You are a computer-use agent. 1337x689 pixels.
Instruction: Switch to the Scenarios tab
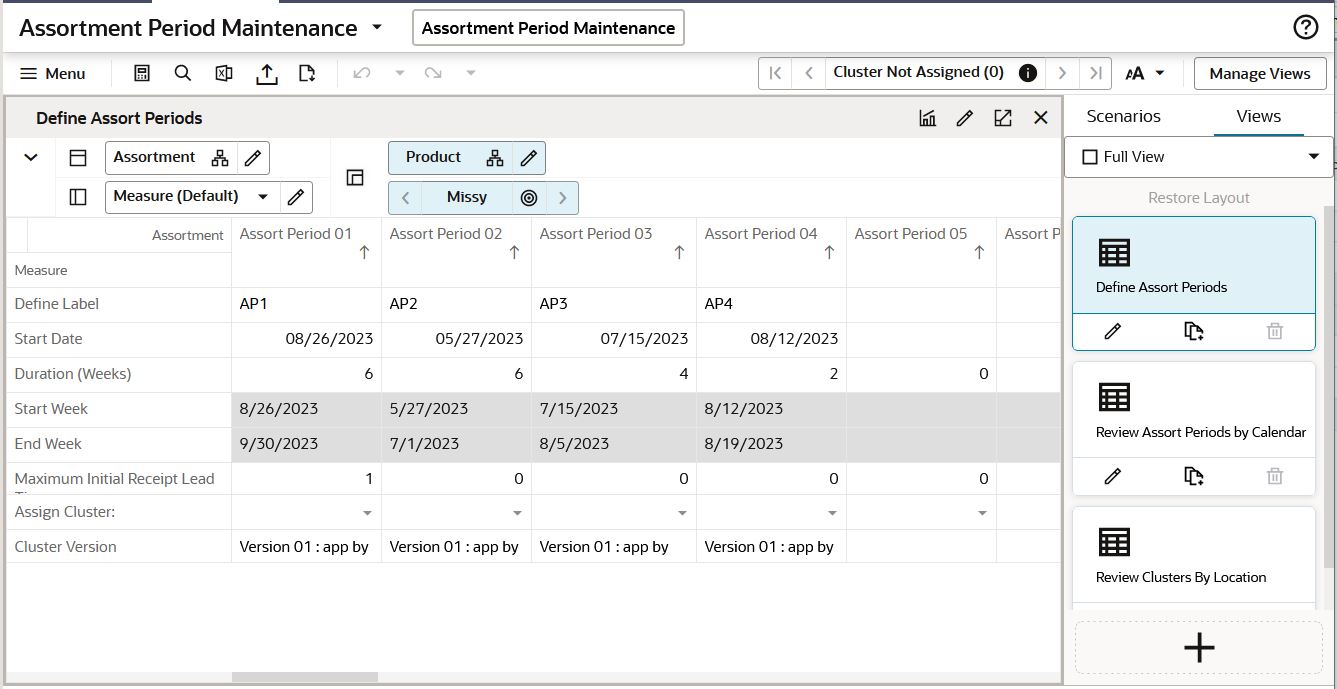pos(1124,116)
